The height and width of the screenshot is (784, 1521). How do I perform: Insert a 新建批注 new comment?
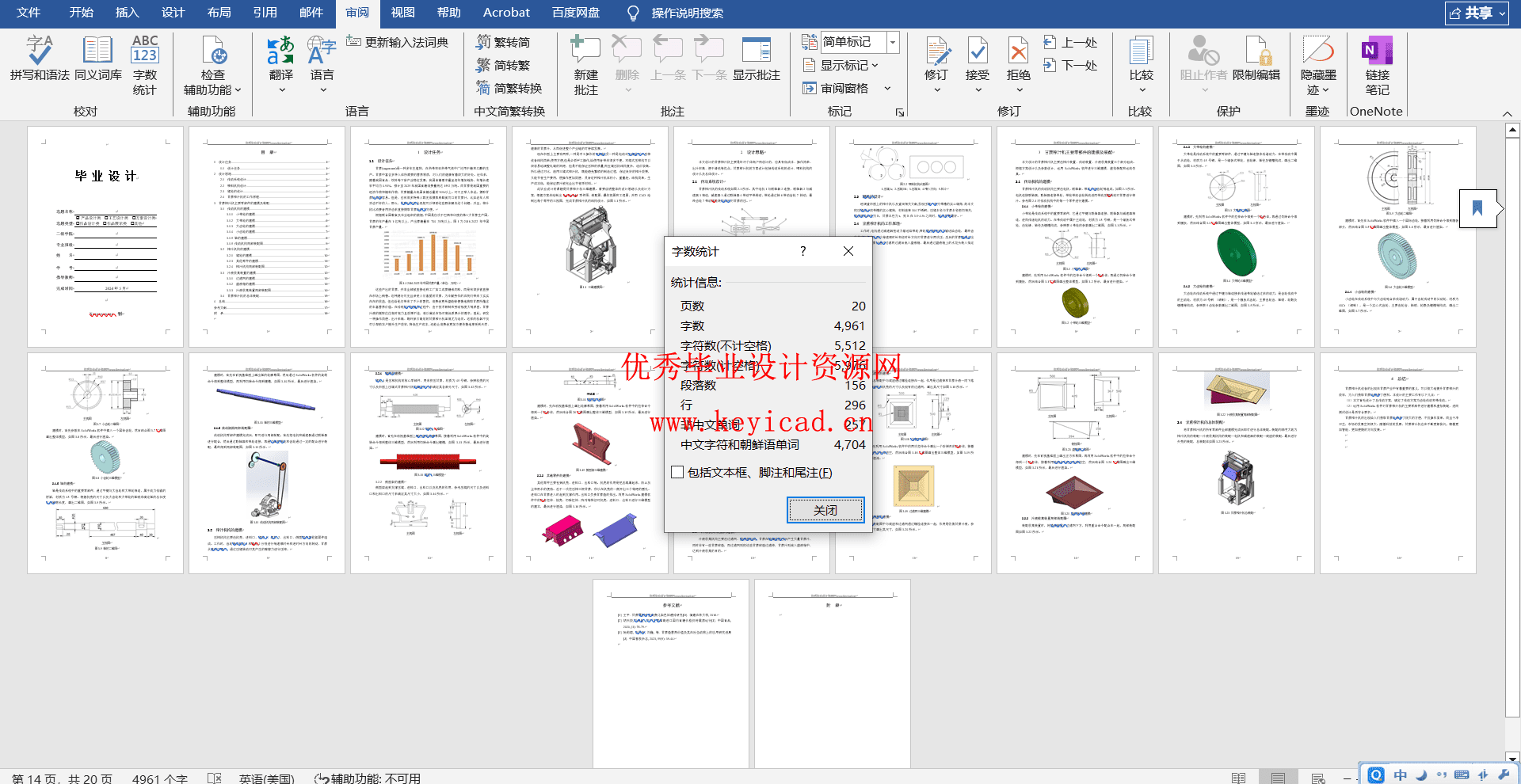point(585,65)
